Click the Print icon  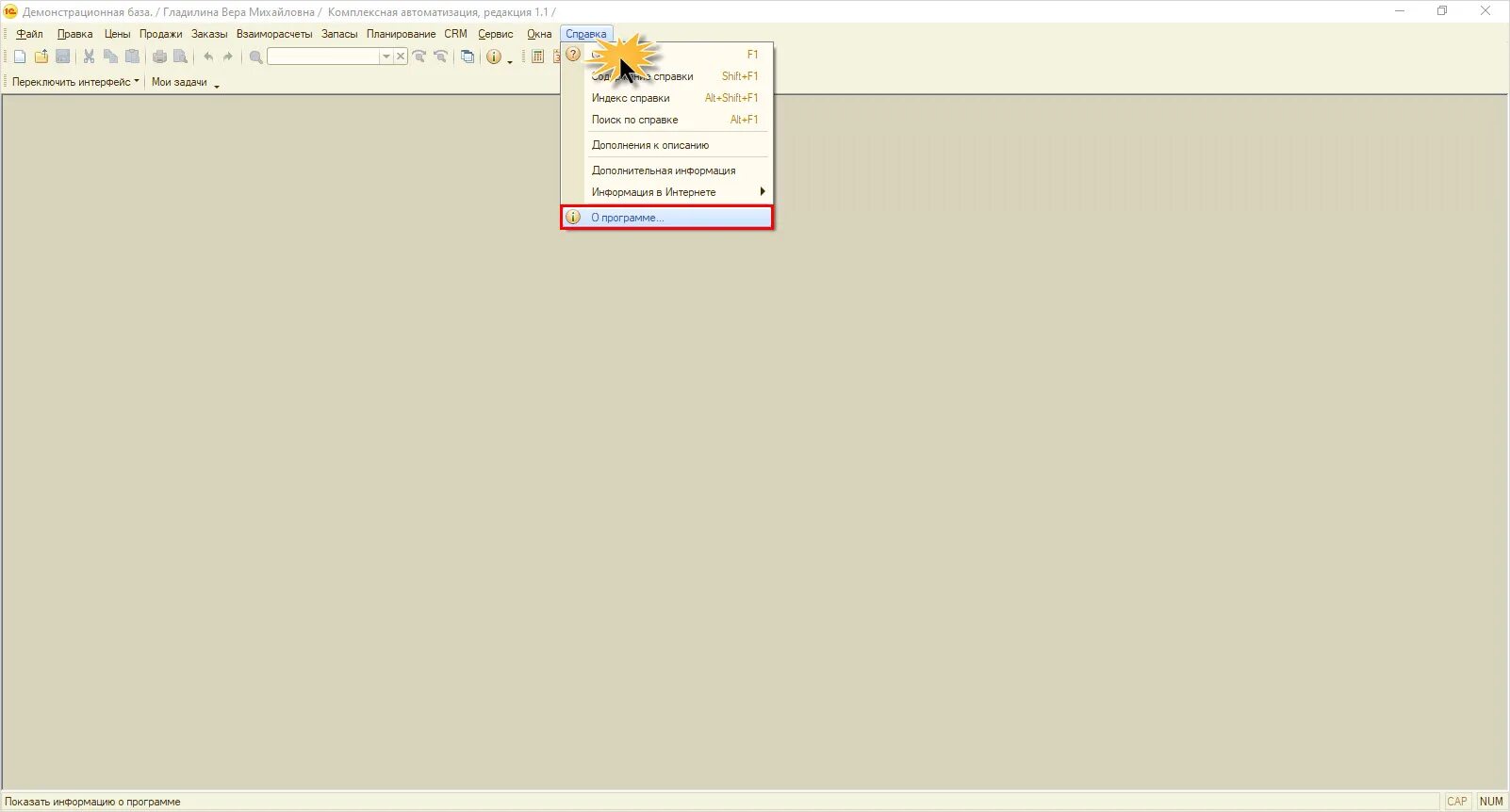[x=159, y=57]
